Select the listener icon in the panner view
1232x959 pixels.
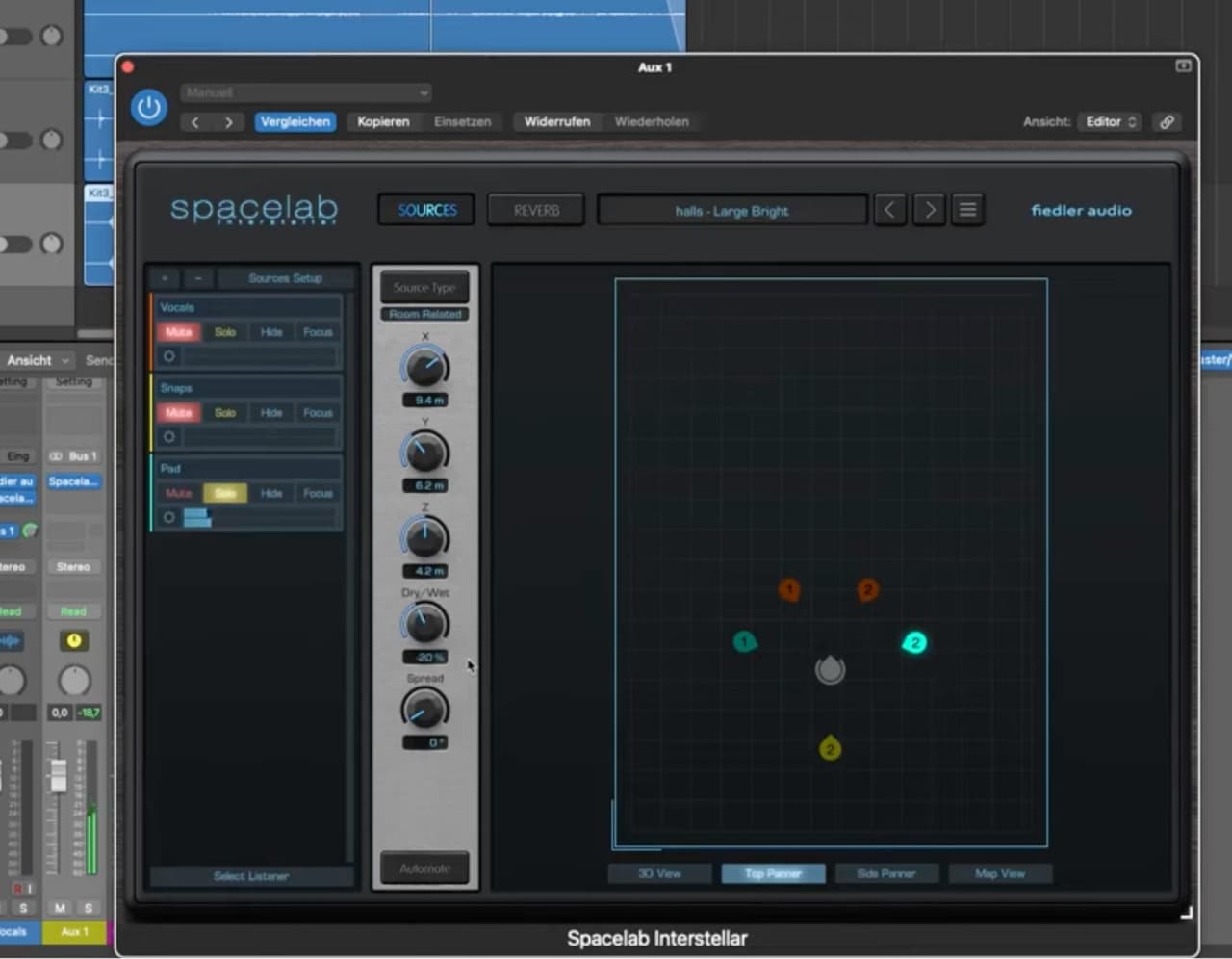pyautogui.click(x=829, y=670)
